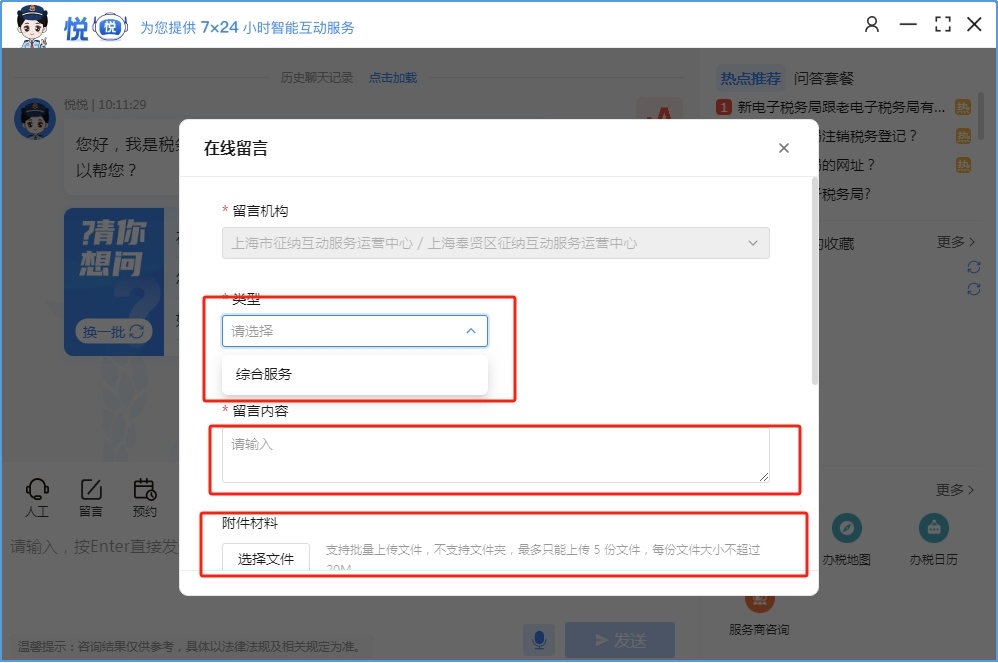Choose 综合服务 from the type list
This screenshot has width=998, height=663.
coord(264,374)
